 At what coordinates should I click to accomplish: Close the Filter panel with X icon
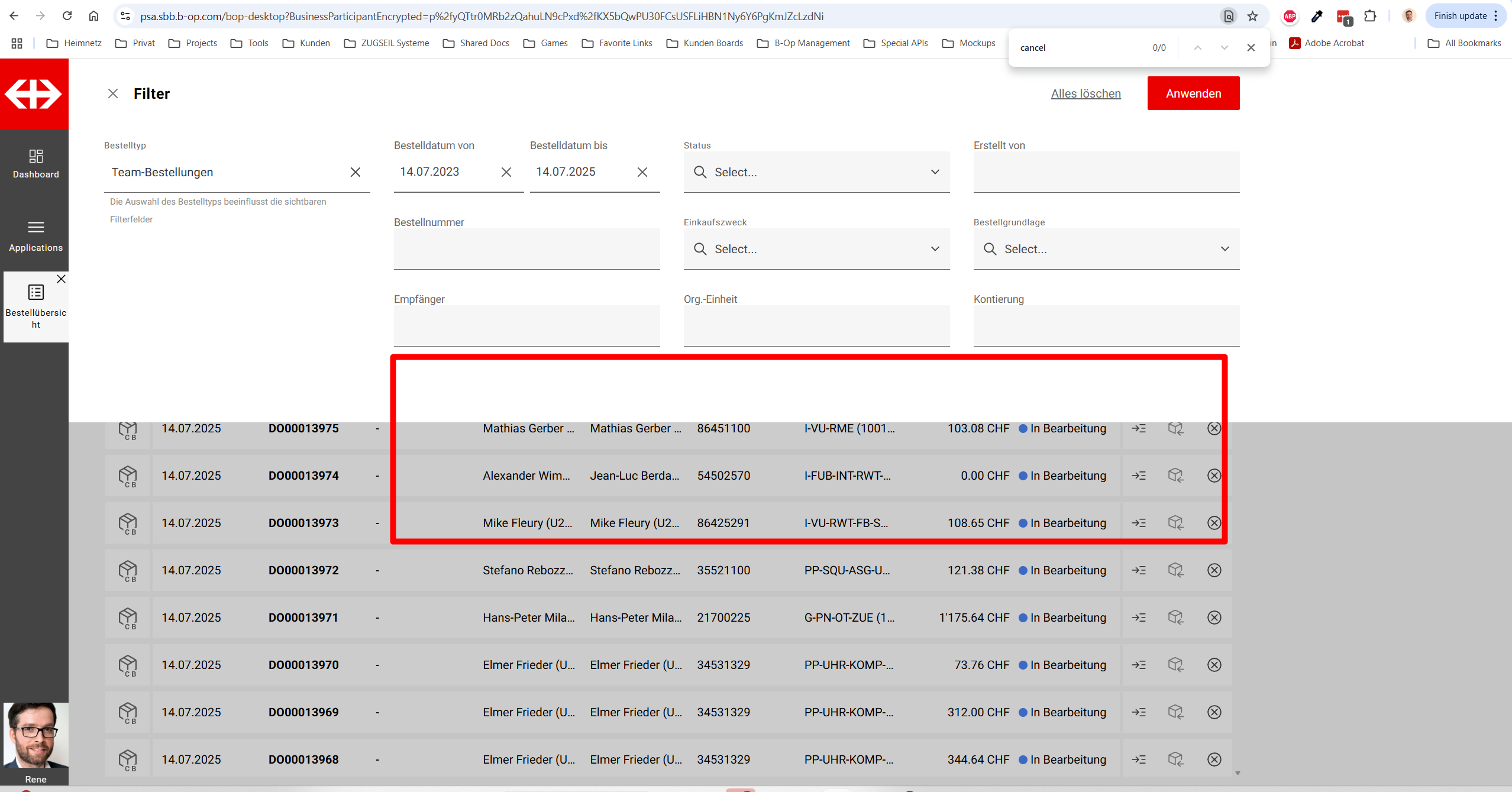113,93
